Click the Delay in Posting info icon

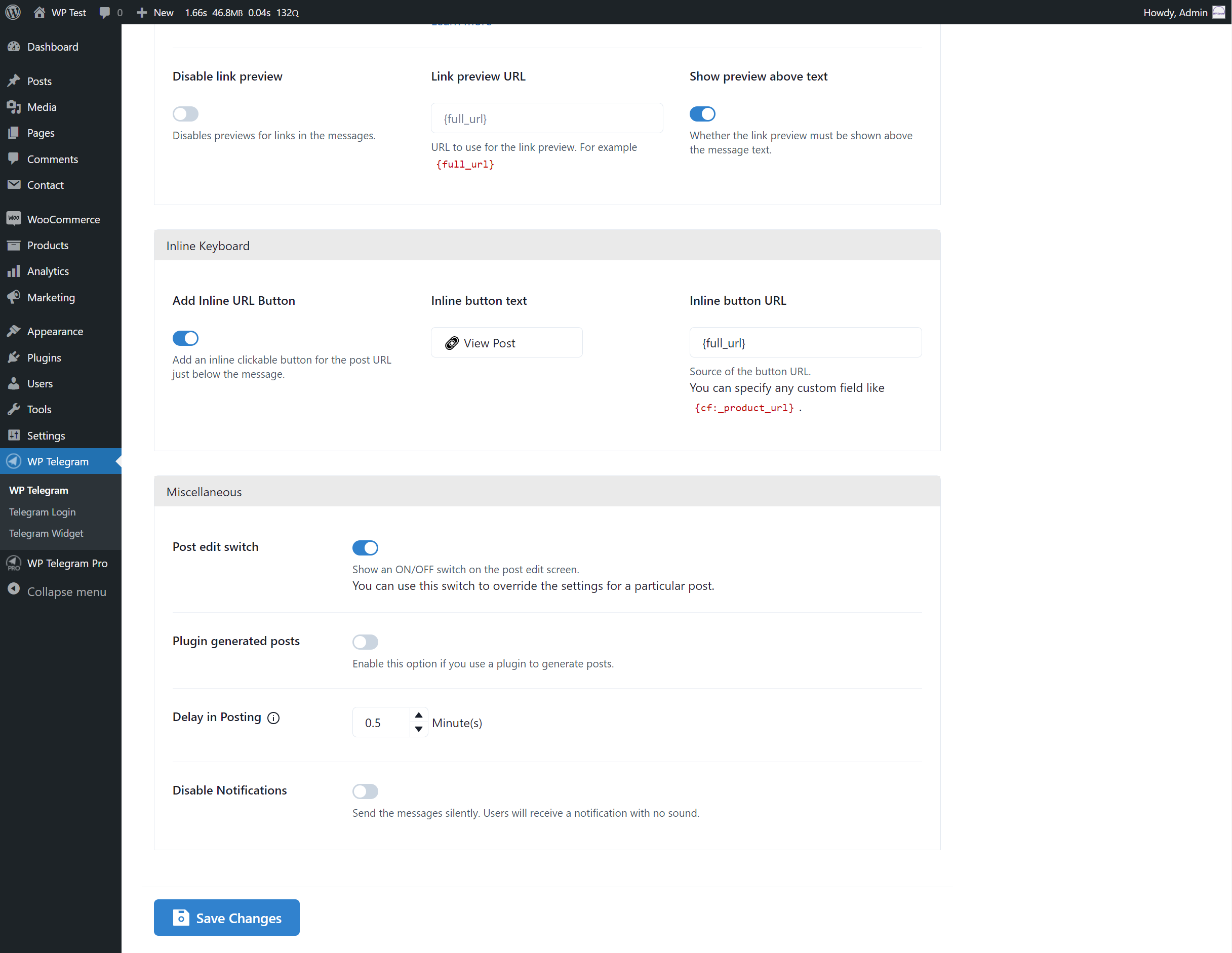(x=273, y=718)
